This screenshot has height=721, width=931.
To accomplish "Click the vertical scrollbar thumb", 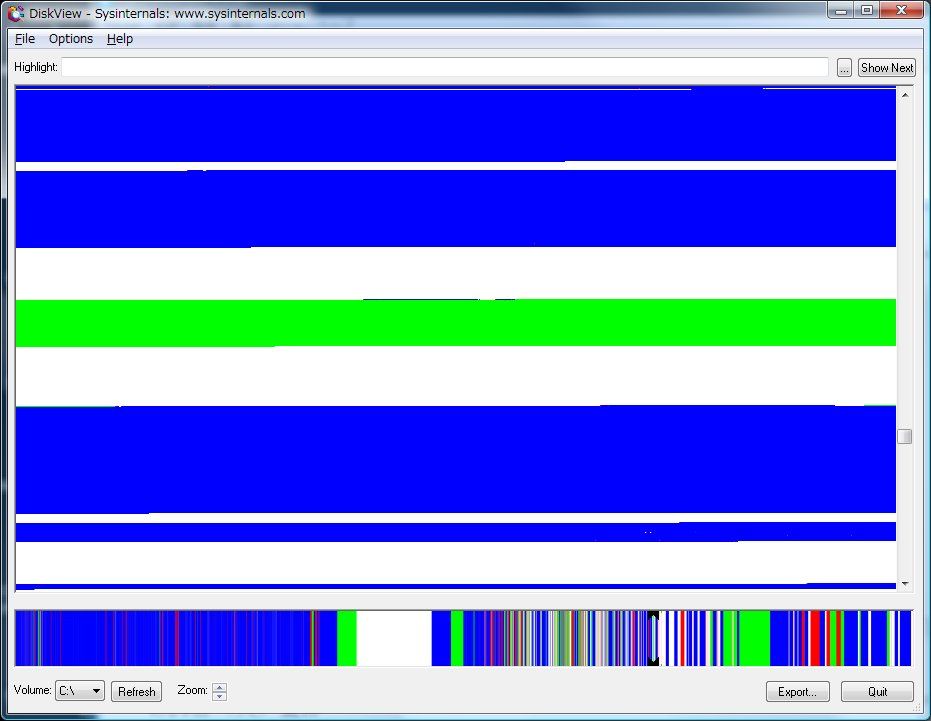I will [x=905, y=437].
